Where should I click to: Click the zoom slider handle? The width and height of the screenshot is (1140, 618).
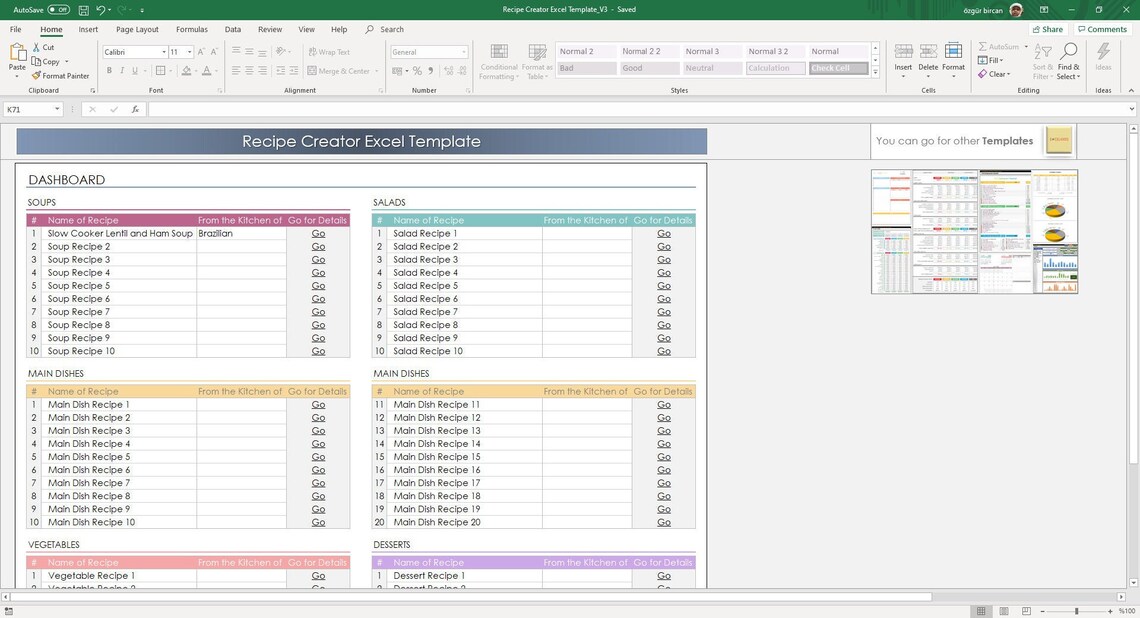[1077, 611]
